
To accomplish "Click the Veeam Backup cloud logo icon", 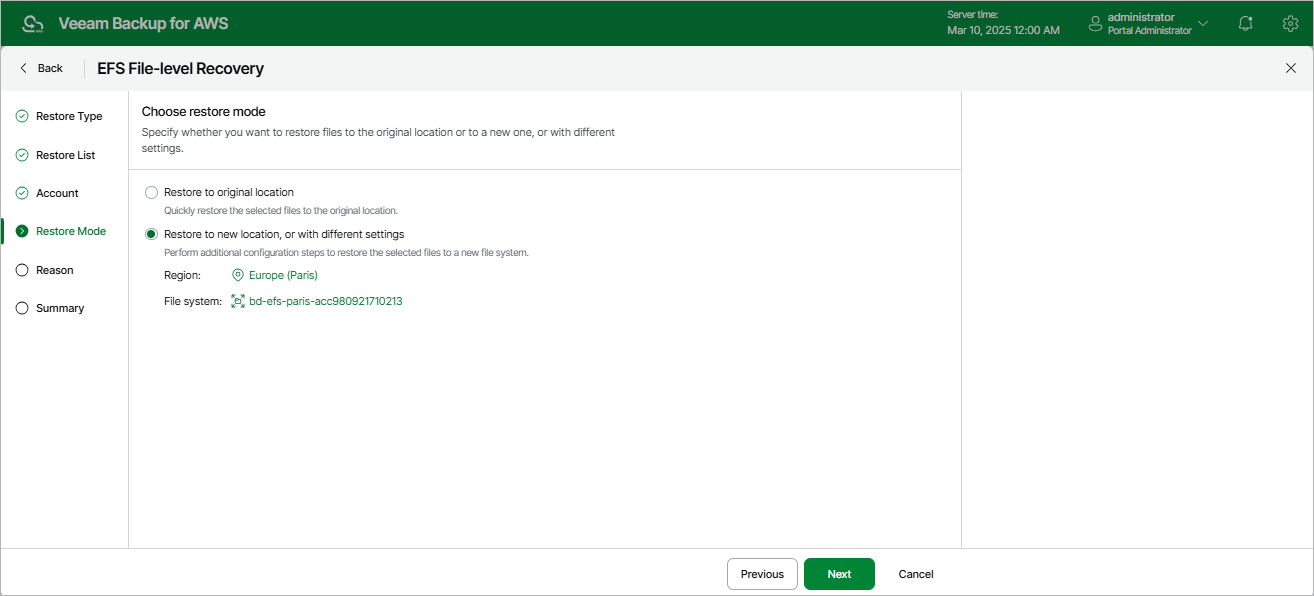I will [32, 23].
